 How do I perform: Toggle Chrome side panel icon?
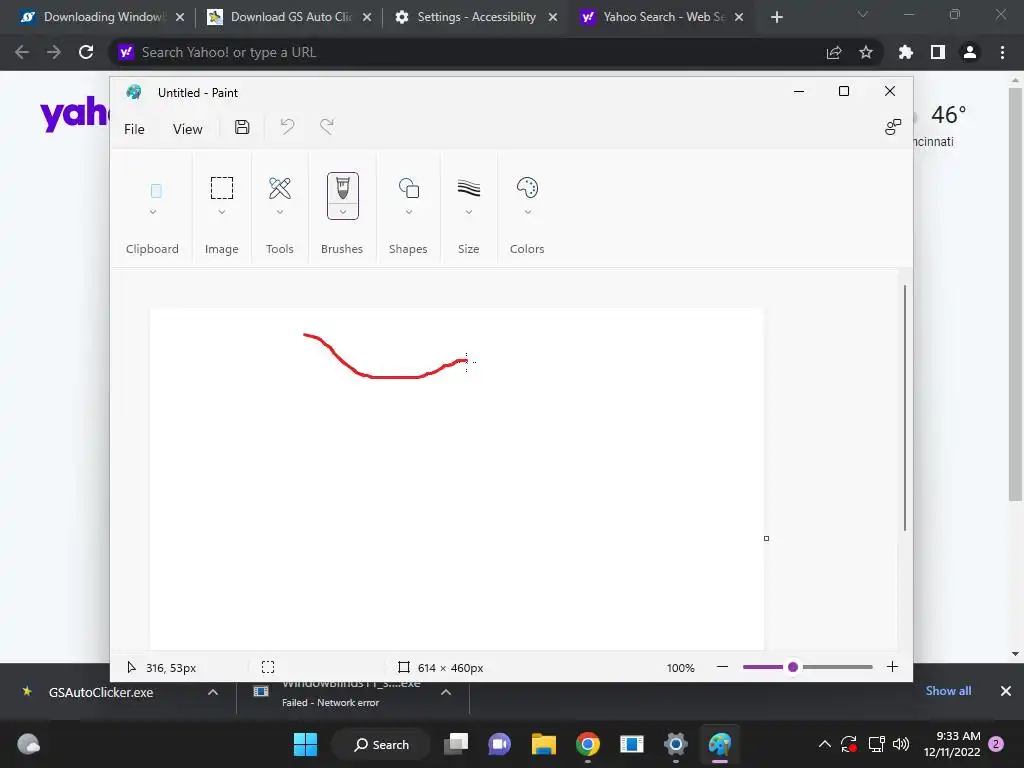[938, 52]
